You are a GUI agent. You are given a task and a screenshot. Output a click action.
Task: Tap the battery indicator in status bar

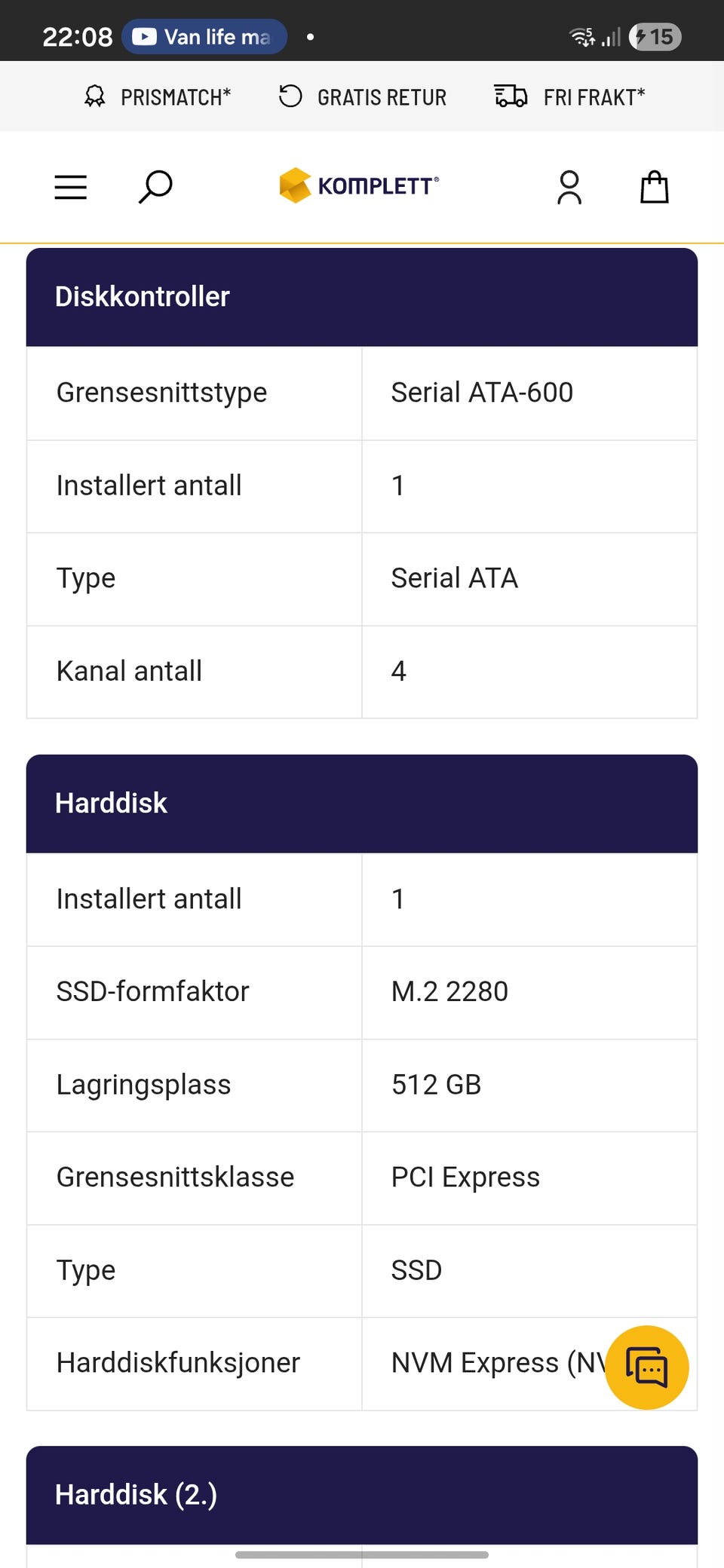click(x=655, y=36)
